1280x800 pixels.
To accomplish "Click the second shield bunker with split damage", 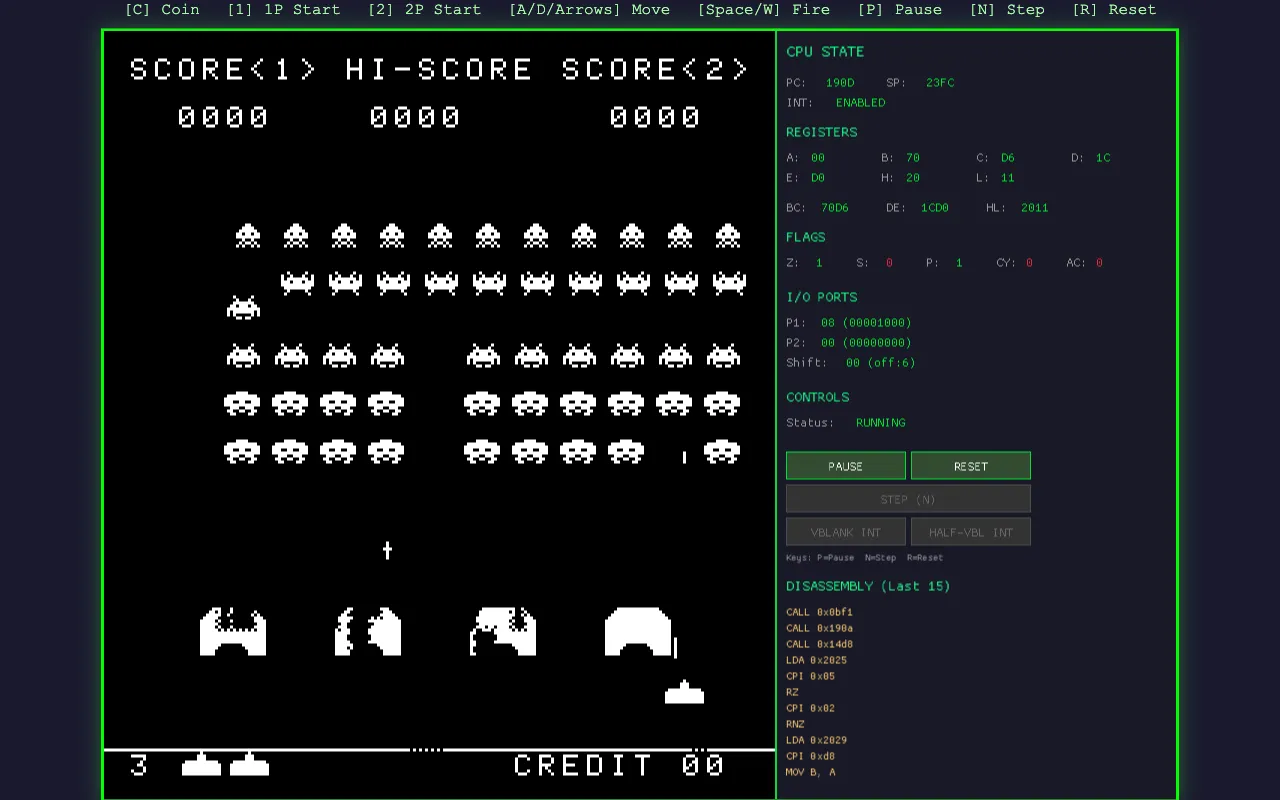I will 368,632.
